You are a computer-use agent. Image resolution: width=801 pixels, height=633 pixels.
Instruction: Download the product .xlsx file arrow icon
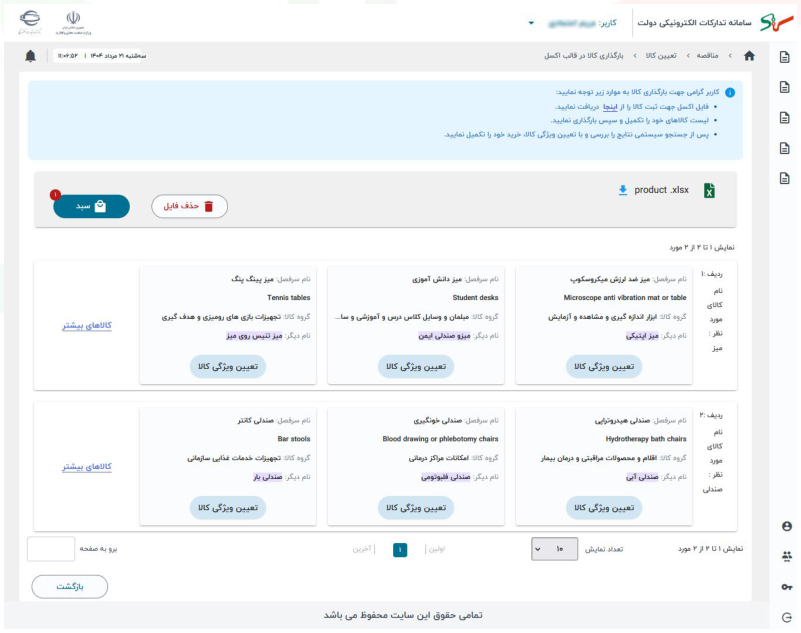pyautogui.click(x=623, y=190)
